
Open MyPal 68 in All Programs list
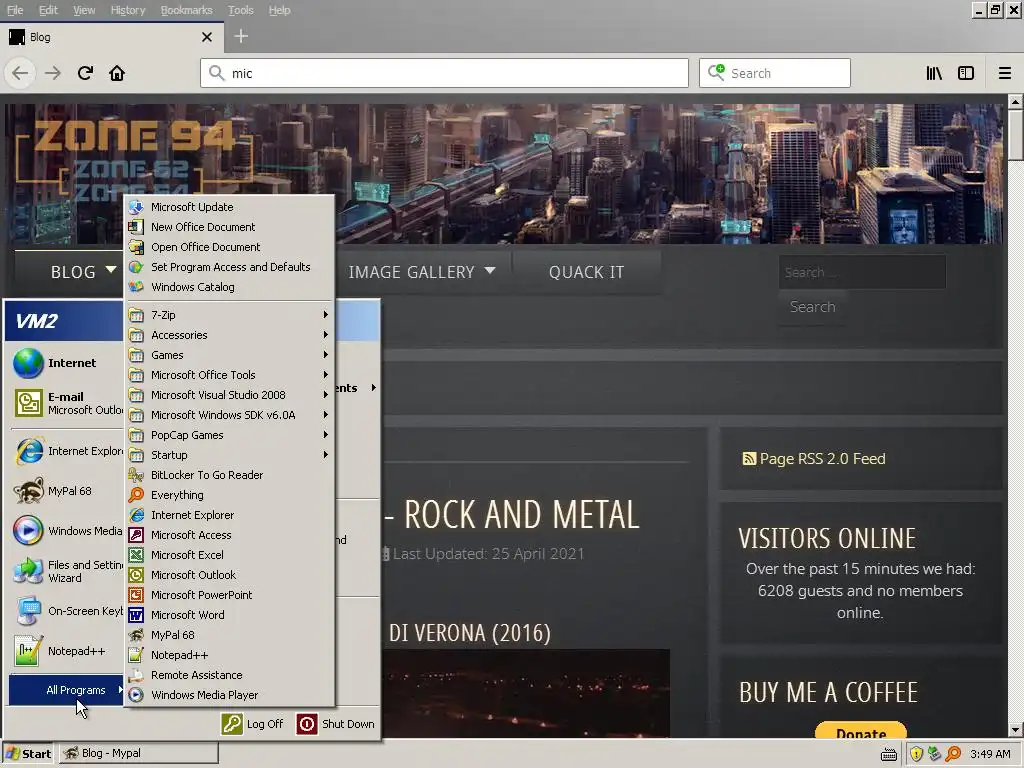tap(230, 635)
